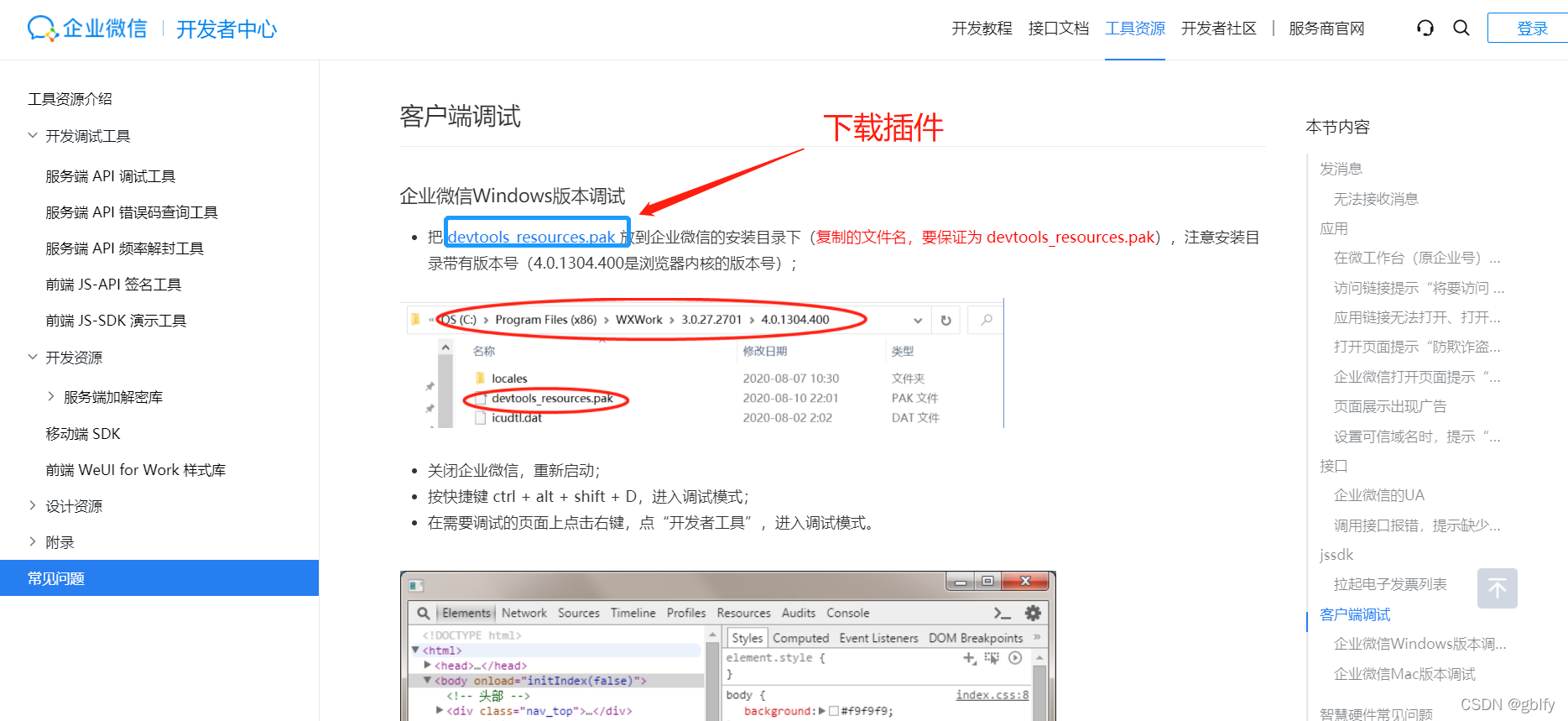This screenshot has height=721, width=1568.
Task: Open the 开发教程 top menu
Action: point(982,29)
